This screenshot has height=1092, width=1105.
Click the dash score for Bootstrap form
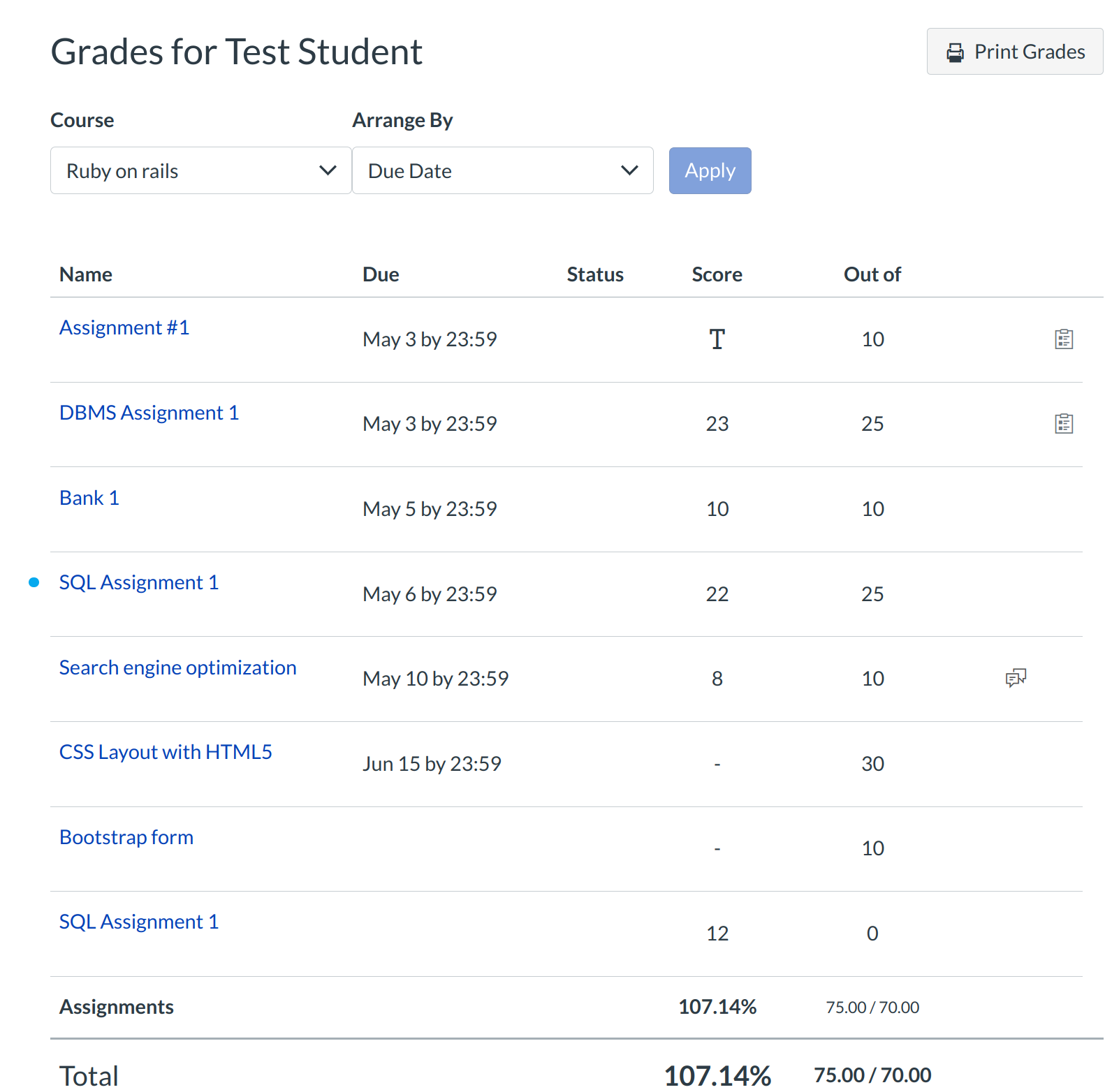(x=717, y=848)
